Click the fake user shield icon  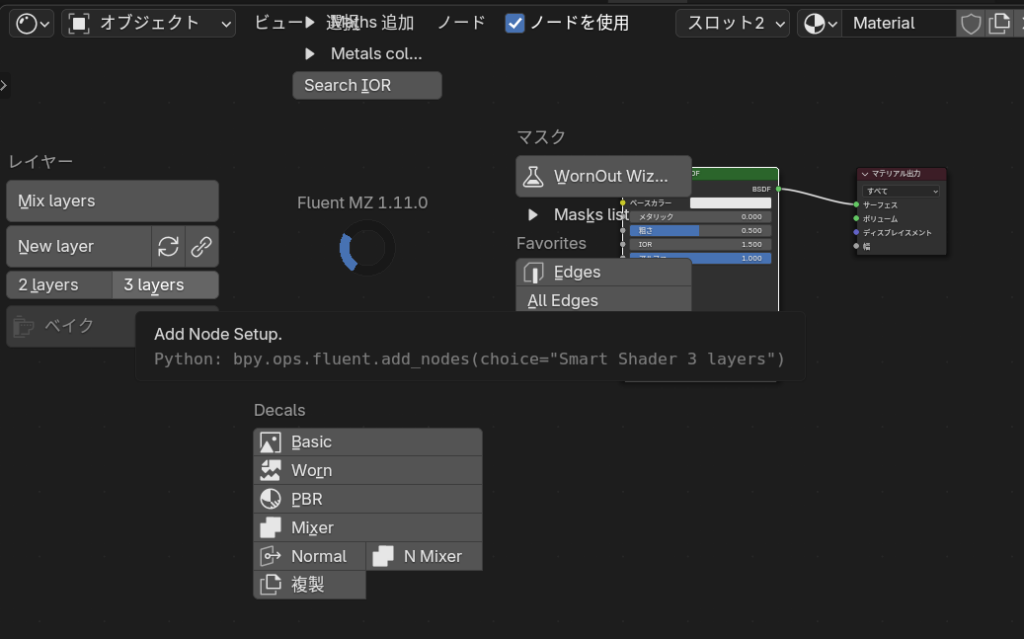[x=970, y=23]
